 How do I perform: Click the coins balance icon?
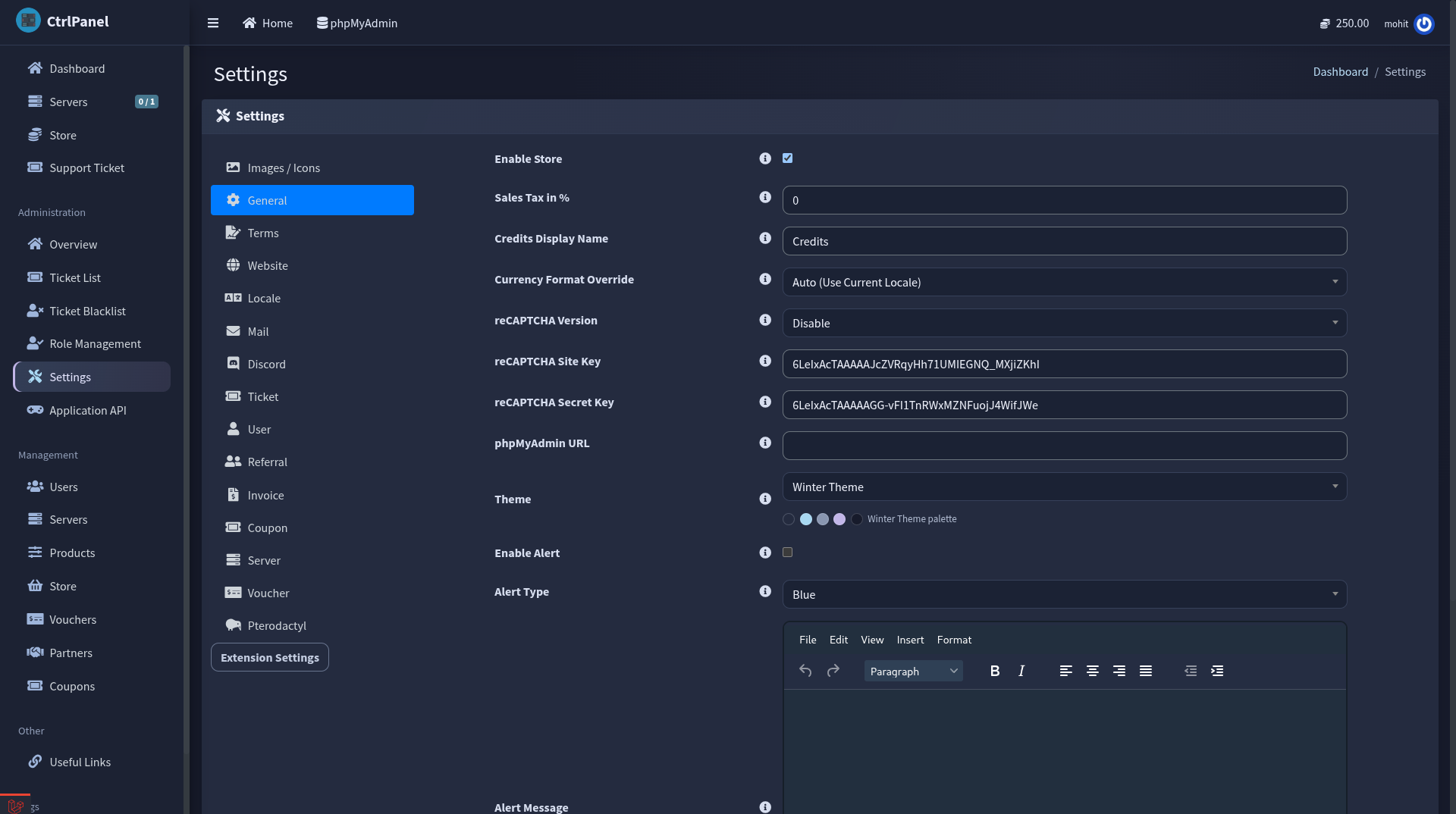(x=1325, y=23)
